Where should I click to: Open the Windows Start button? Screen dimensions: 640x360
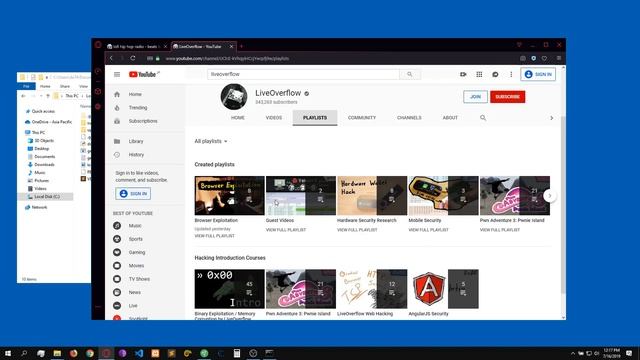tap(8, 353)
